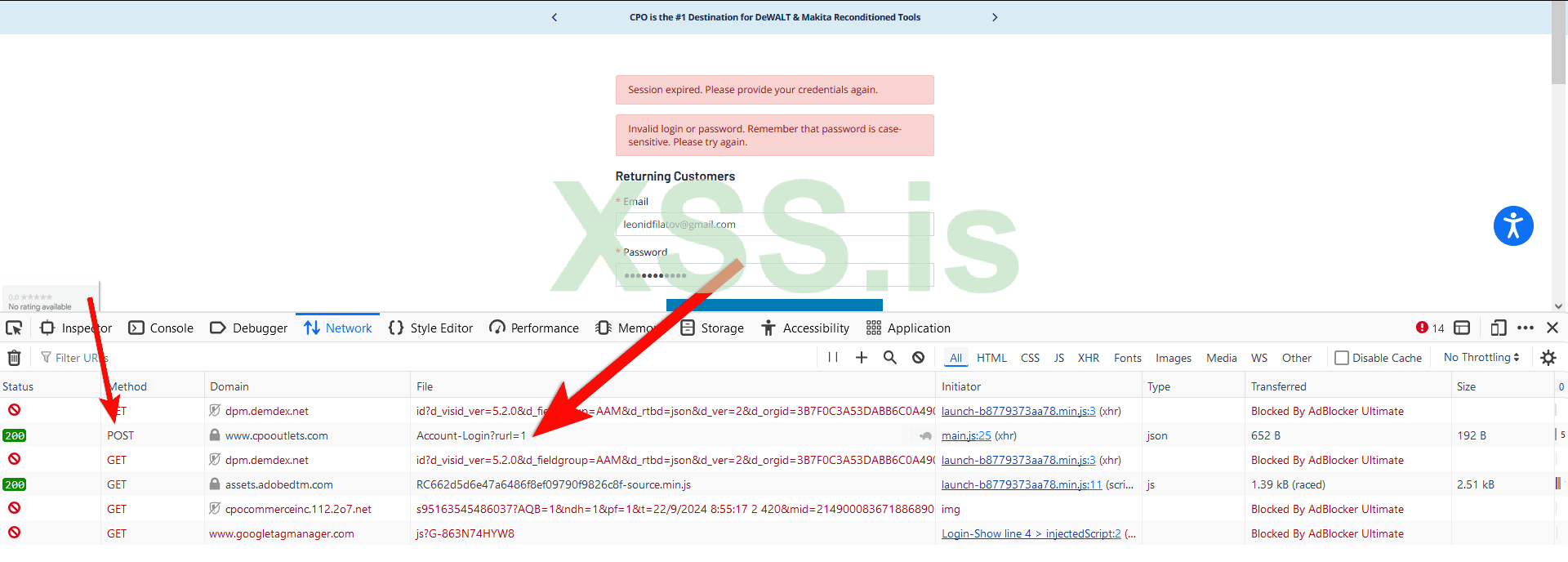Viewport: 1568px width, 562px height.
Task: Filter requests by WS
Action: coord(1259,358)
